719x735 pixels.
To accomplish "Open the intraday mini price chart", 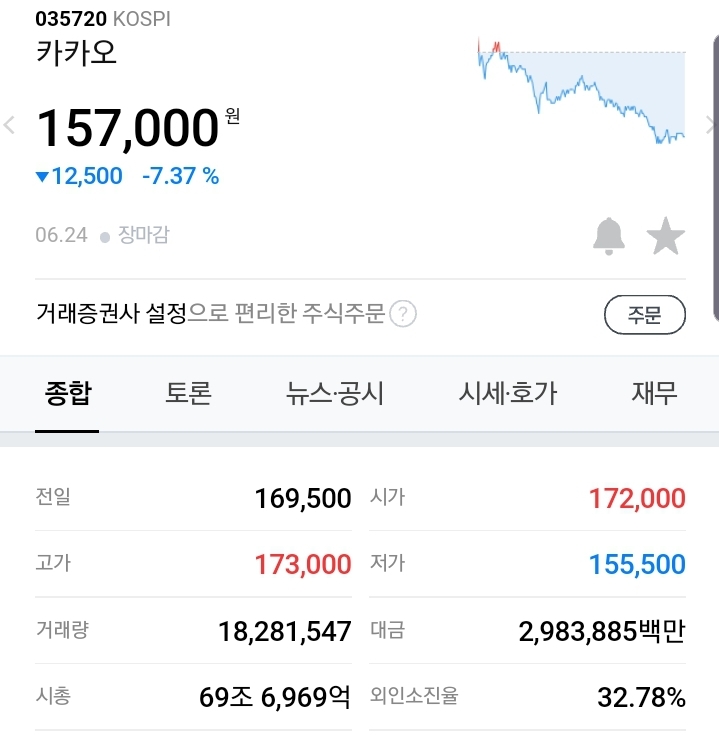I will (x=582, y=92).
